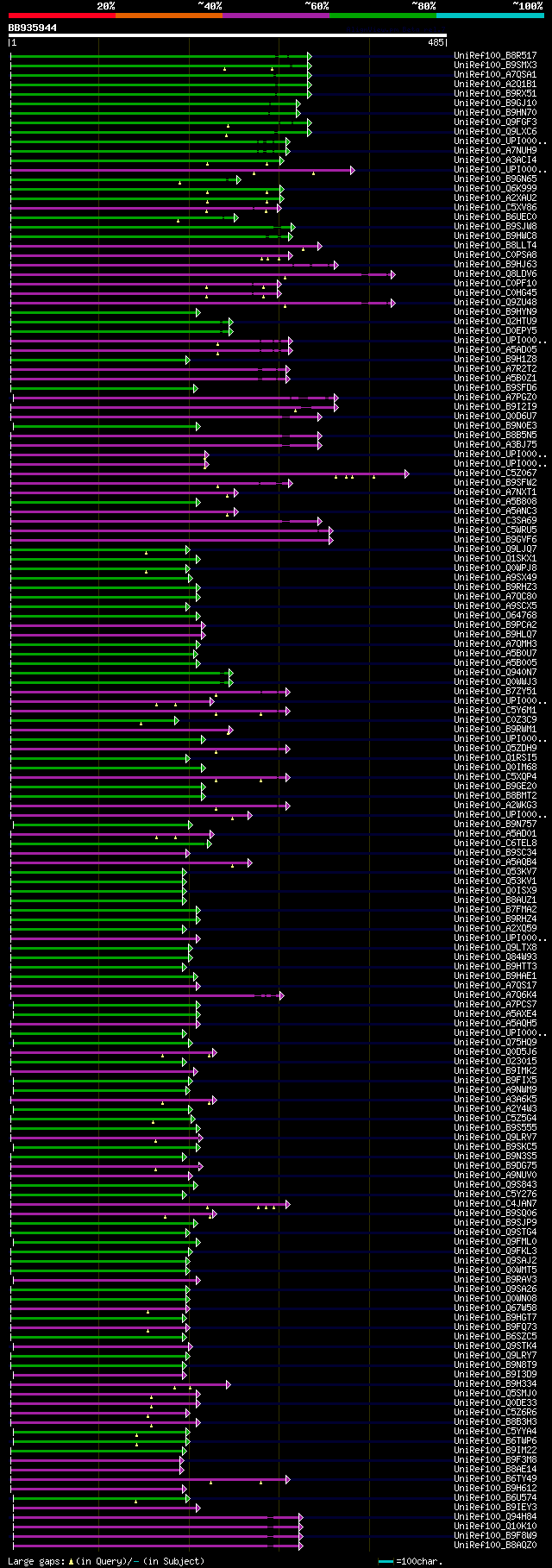Click the magenta alignment arrowhead for UniRef100_Q8LDV6
Image resolution: width=552 pixels, height=1568 pixels.
coord(392,274)
